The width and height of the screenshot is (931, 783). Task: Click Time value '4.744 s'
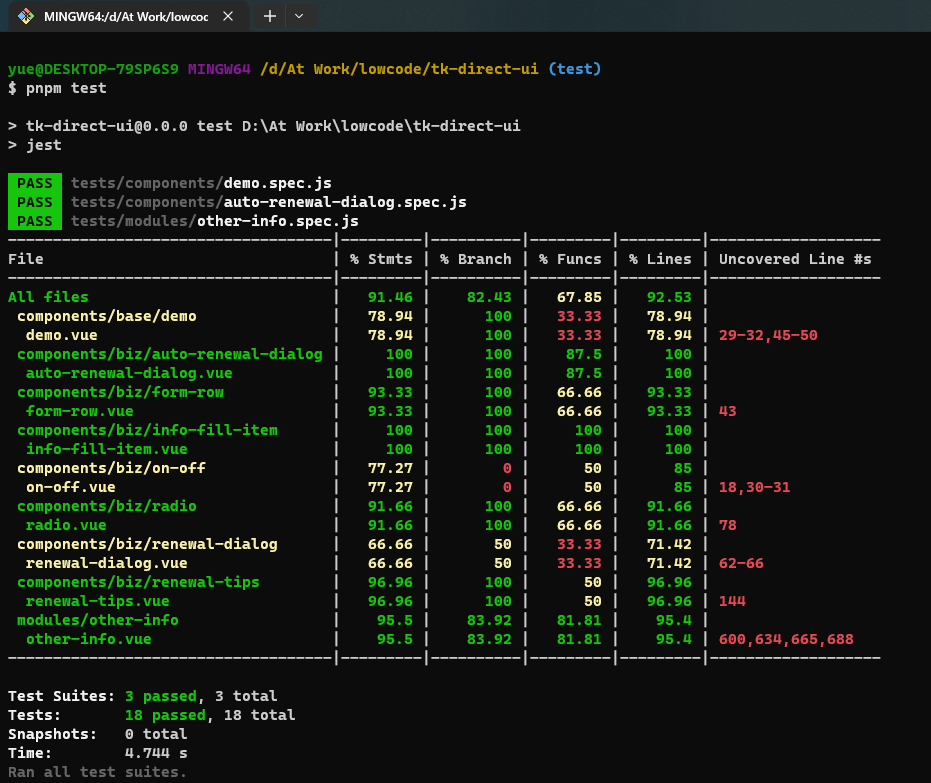[x=156, y=753]
